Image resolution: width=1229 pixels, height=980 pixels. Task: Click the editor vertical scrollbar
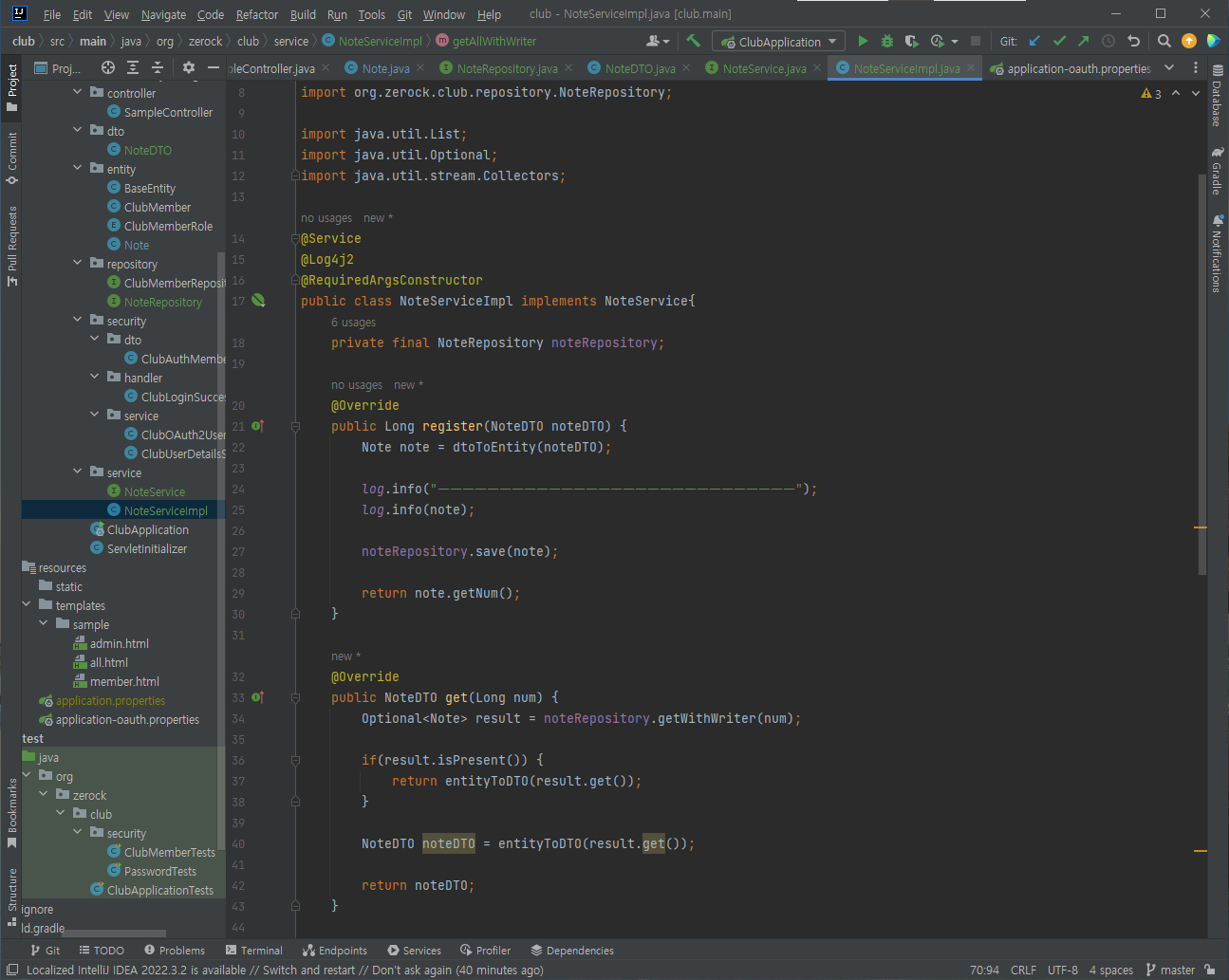(x=1201, y=375)
